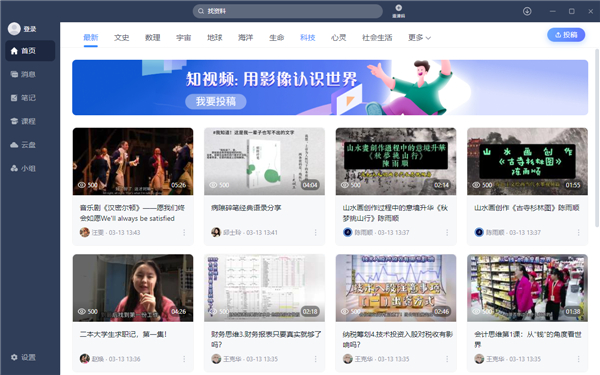Image resolution: width=600 pixels, height=375 pixels.
Task: Switch to the 心灵 tab
Action: click(339, 38)
